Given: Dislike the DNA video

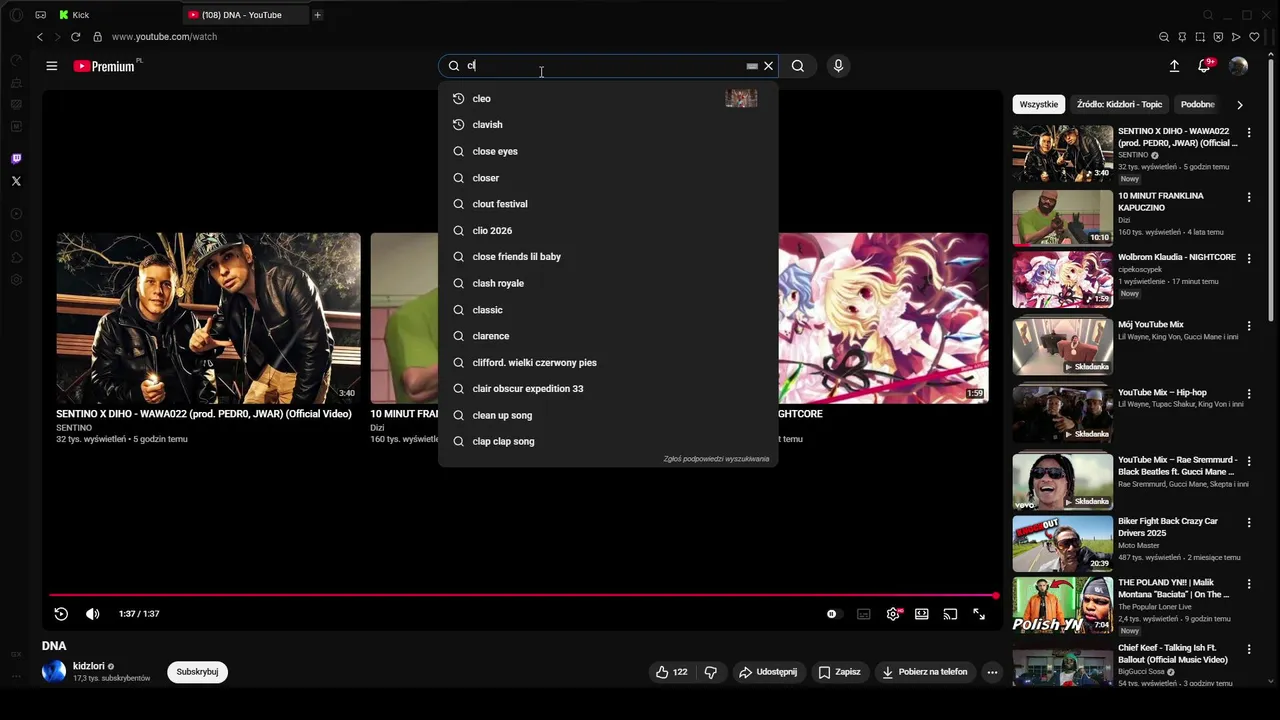Looking at the screenshot, I should point(711,672).
